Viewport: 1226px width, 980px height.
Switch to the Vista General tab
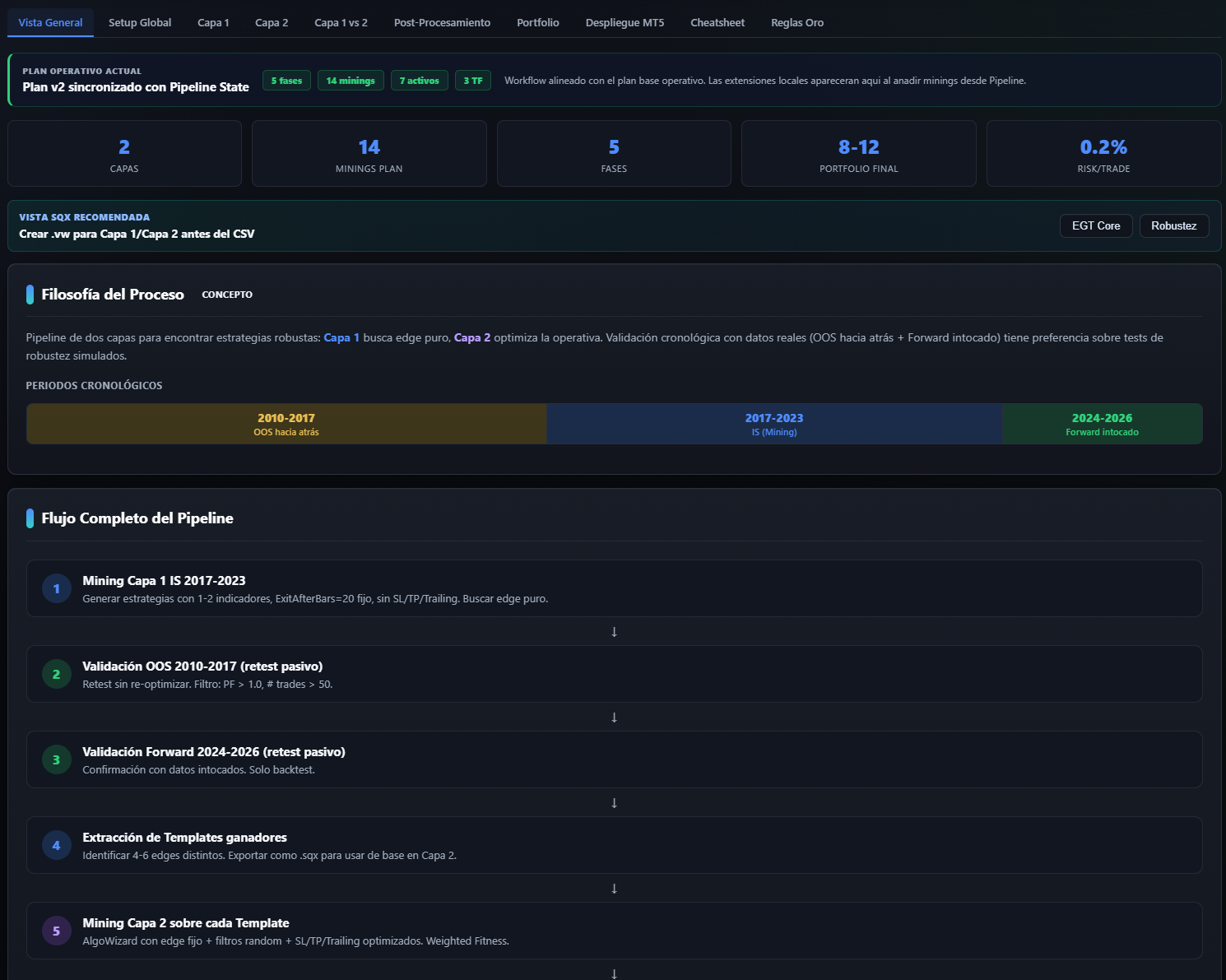click(x=50, y=22)
